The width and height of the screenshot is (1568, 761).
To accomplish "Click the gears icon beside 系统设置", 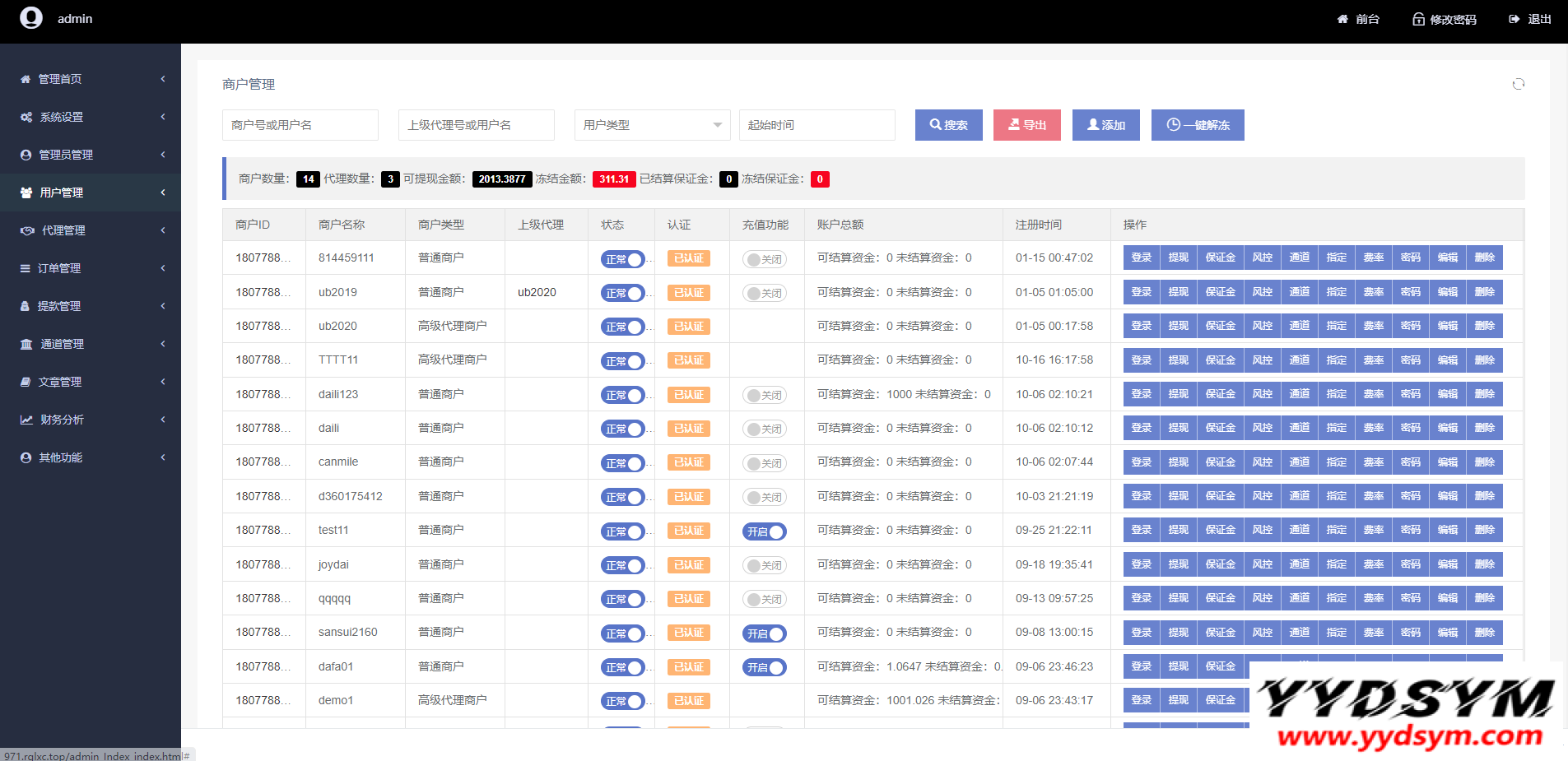I will [26, 117].
